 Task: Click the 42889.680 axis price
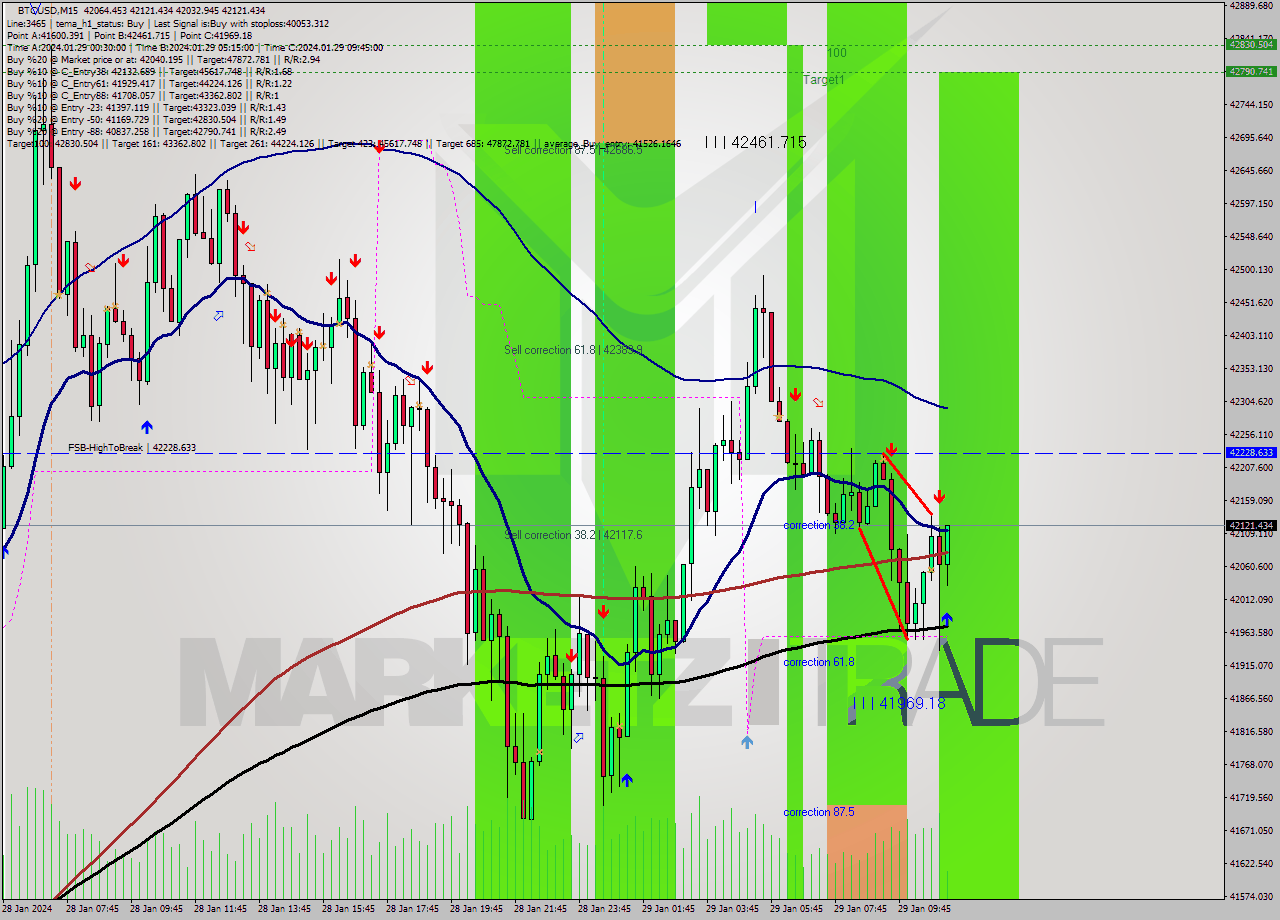[x=1251, y=5]
